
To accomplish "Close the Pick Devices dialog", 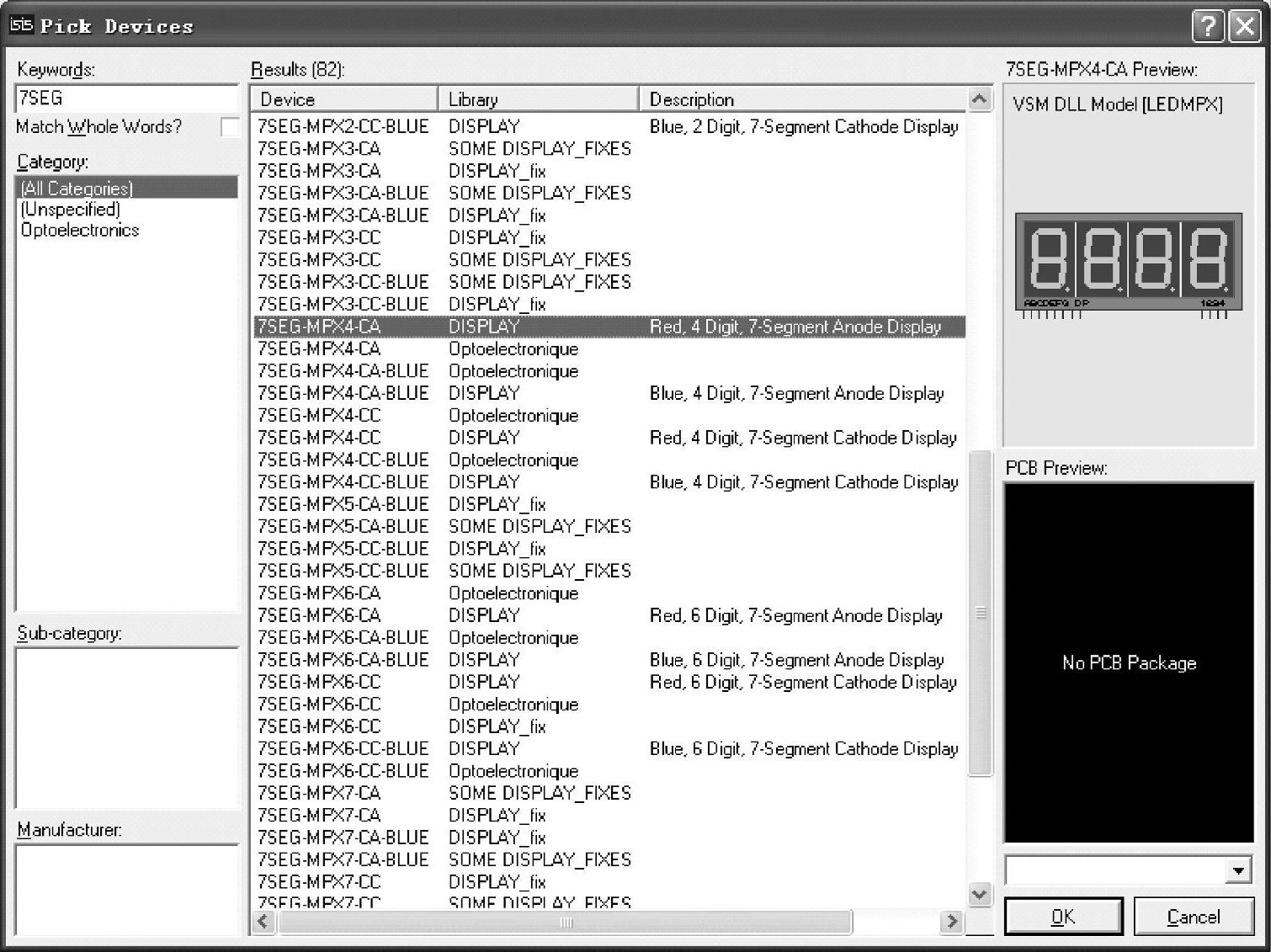I will [1244, 26].
